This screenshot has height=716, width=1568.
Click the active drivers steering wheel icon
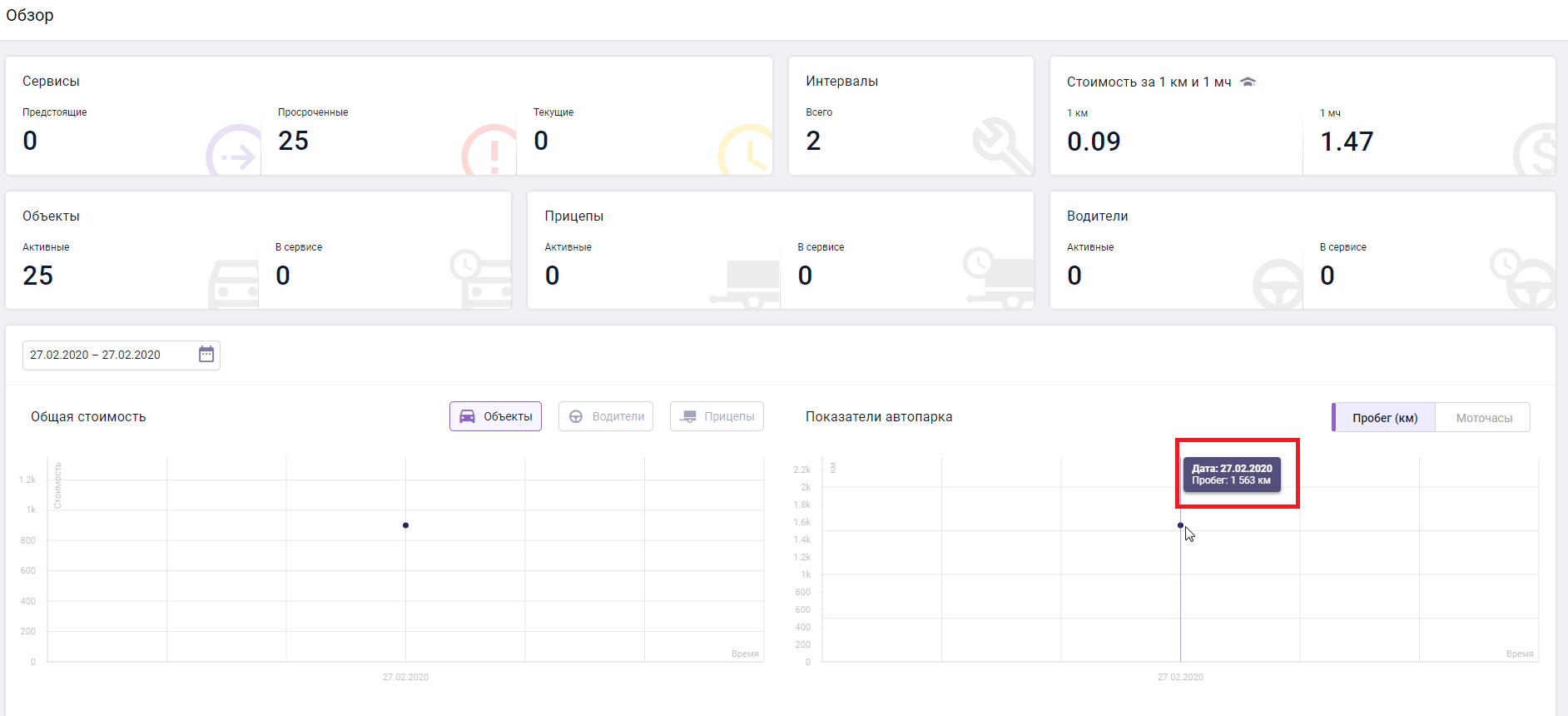tap(1277, 285)
